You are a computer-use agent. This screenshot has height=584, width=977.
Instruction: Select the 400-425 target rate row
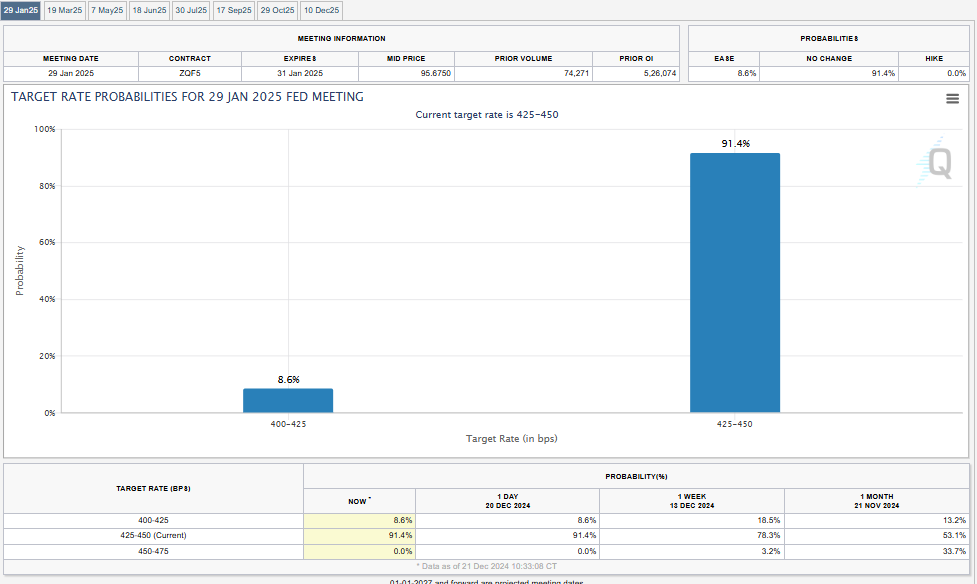click(x=486, y=520)
